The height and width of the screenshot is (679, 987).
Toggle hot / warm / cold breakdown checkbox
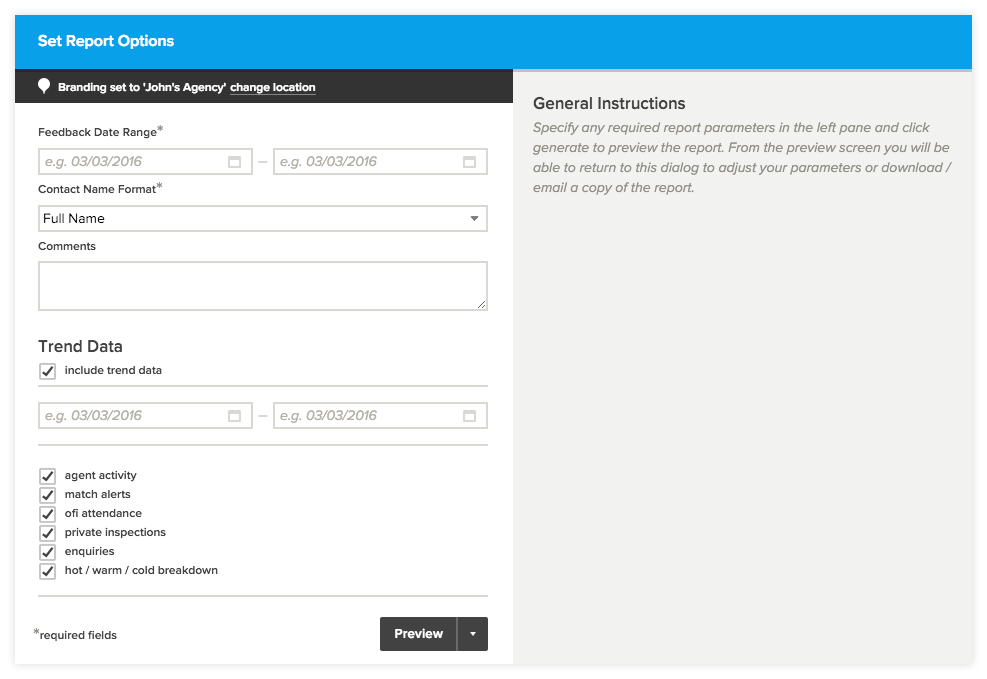[48, 571]
